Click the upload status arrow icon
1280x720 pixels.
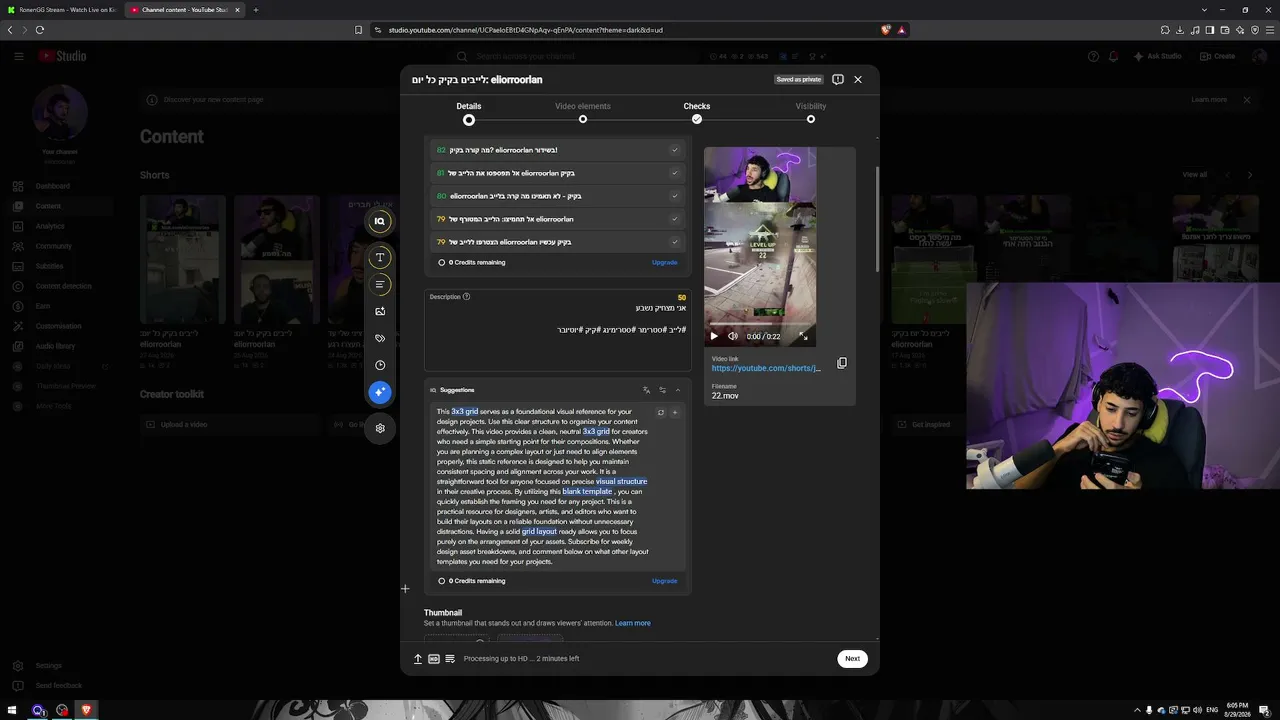(418, 659)
